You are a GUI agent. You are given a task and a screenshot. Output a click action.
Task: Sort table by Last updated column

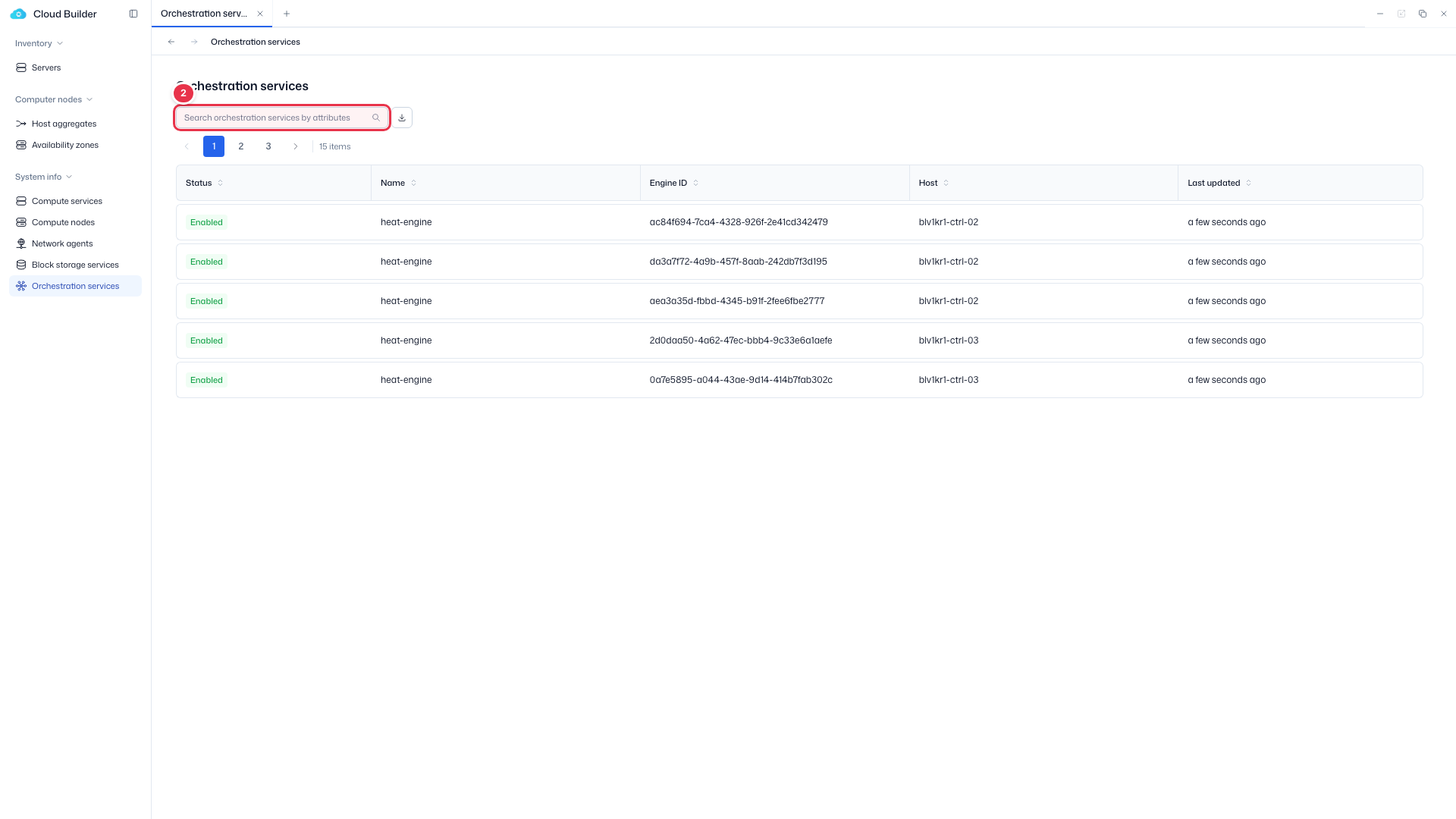tap(1248, 183)
